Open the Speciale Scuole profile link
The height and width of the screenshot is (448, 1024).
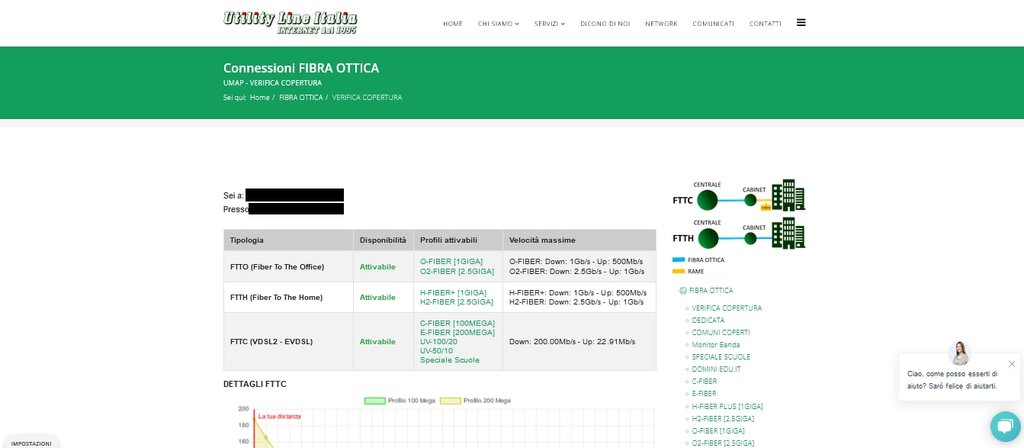click(449, 360)
